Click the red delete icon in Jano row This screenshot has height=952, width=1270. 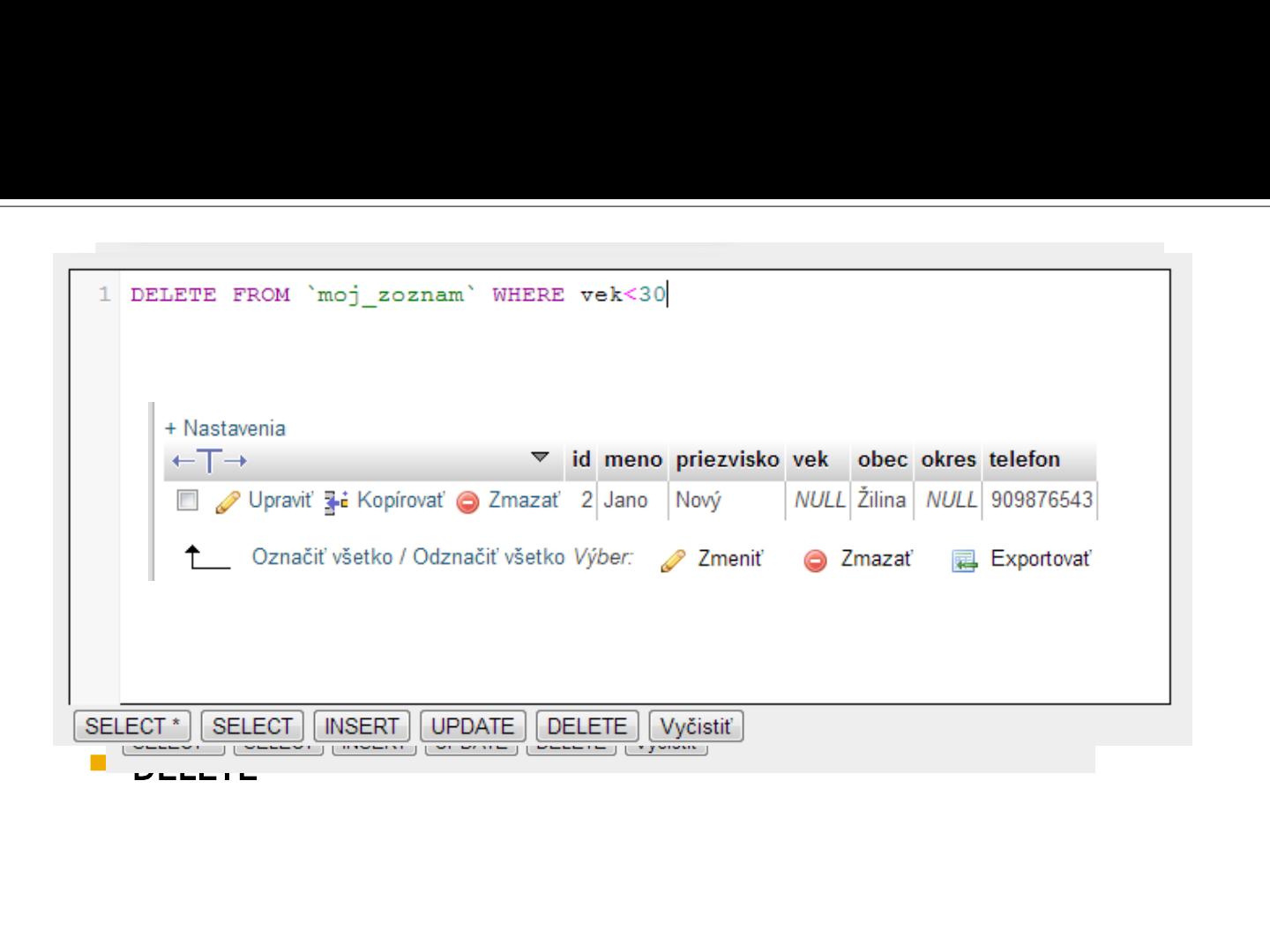pyautogui.click(x=468, y=502)
